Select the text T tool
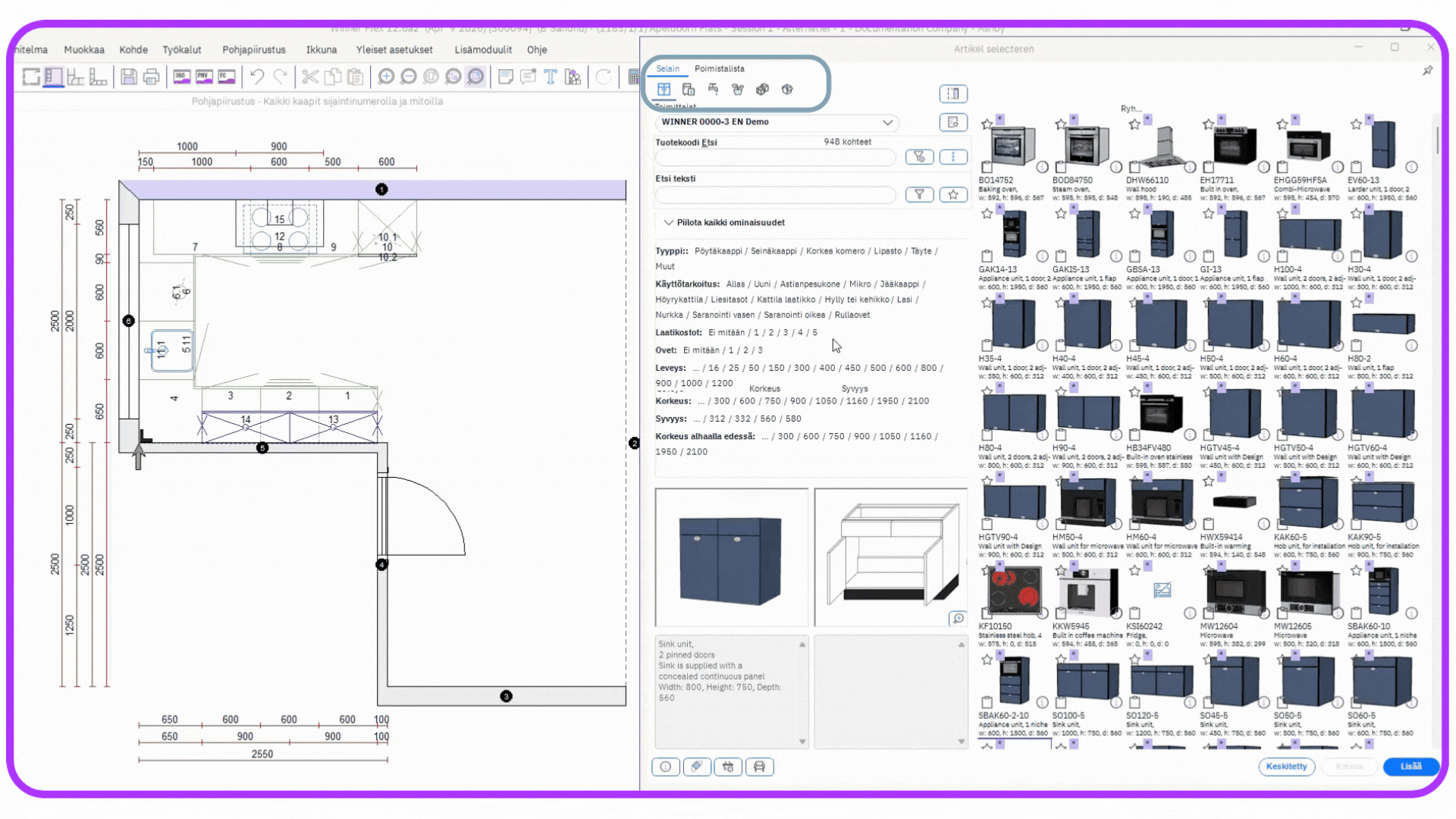 tap(551, 77)
